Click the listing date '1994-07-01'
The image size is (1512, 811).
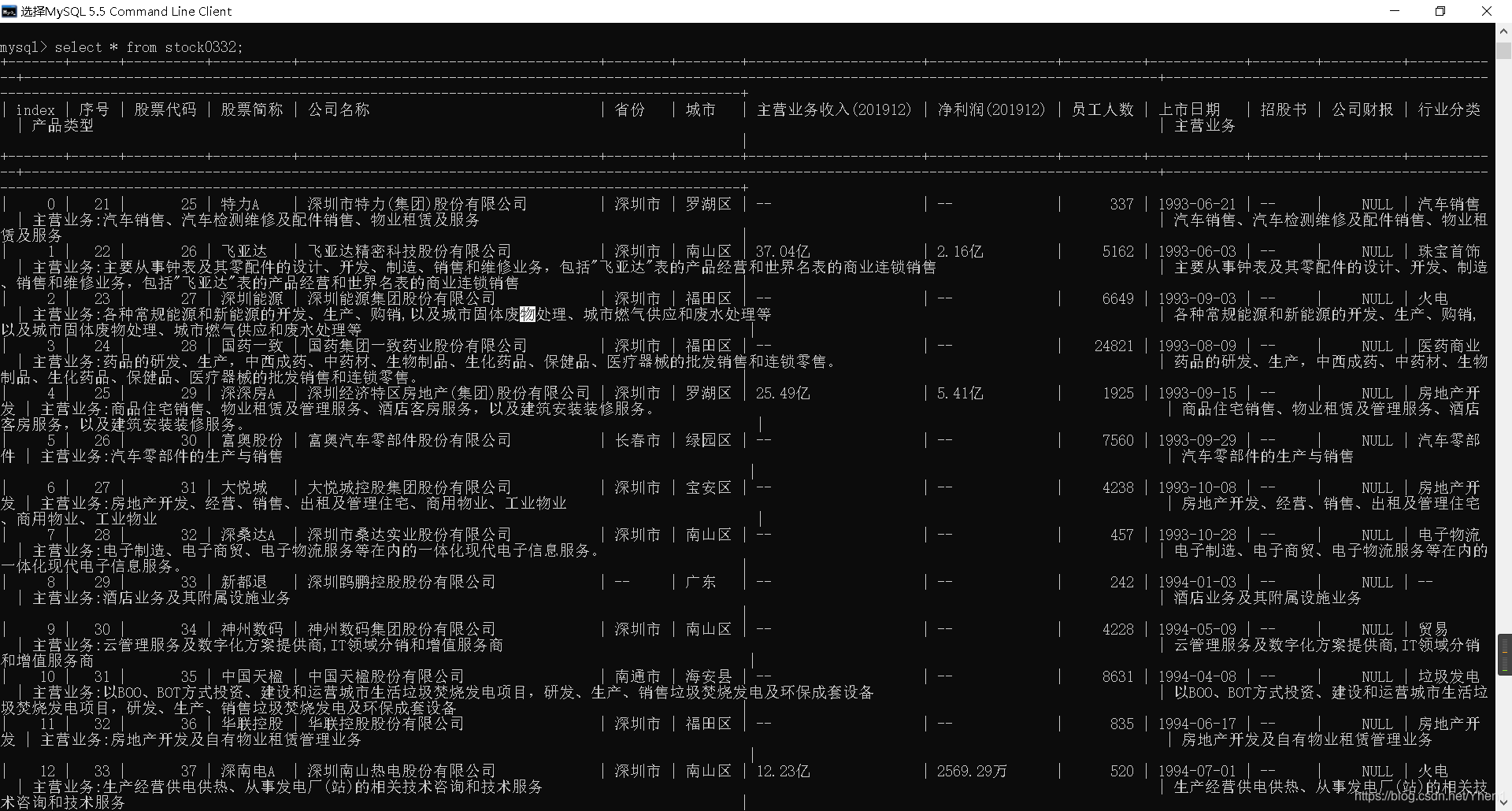coord(1197,771)
